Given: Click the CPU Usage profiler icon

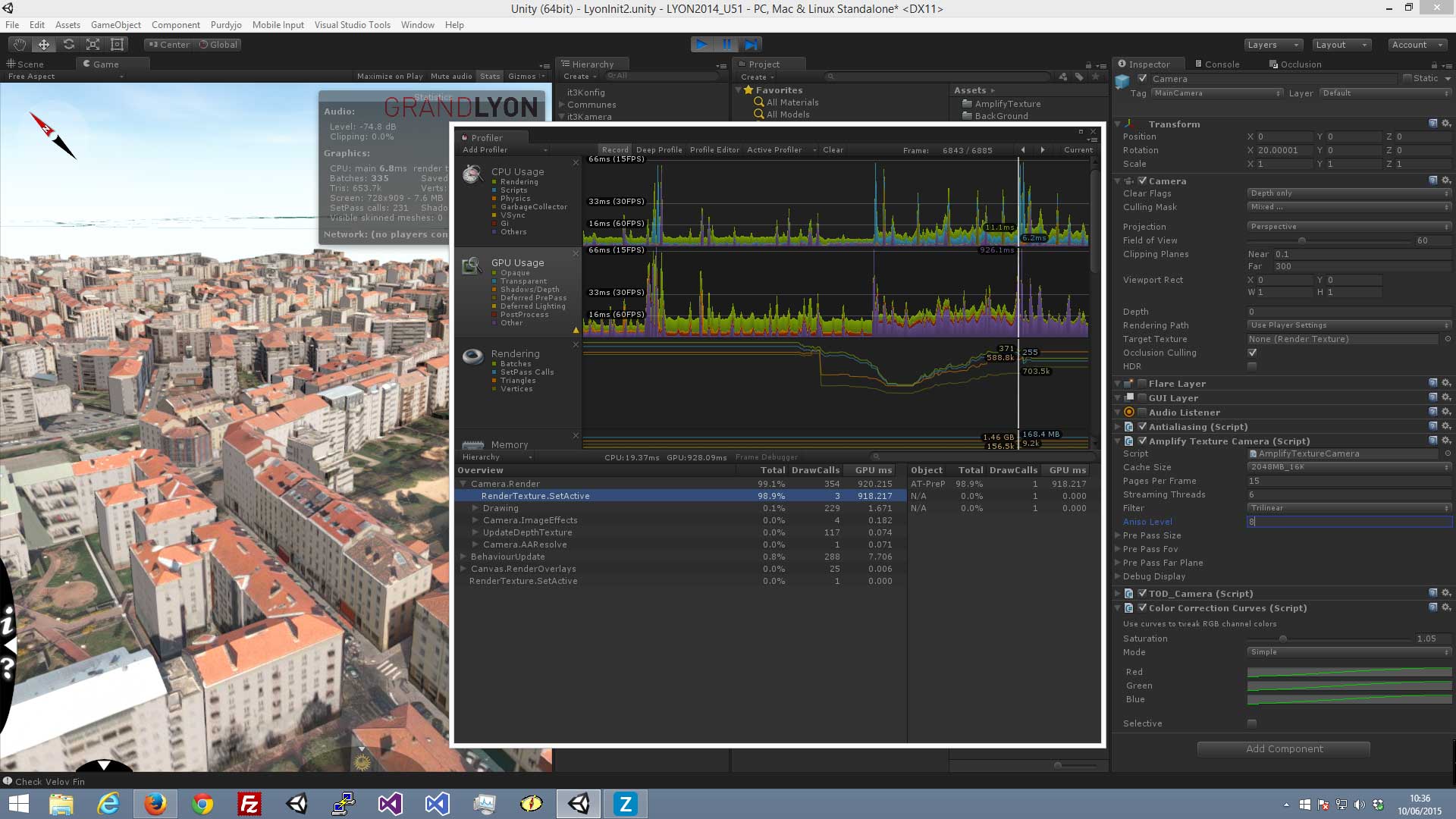Looking at the screenshot, I should point(472,175).
